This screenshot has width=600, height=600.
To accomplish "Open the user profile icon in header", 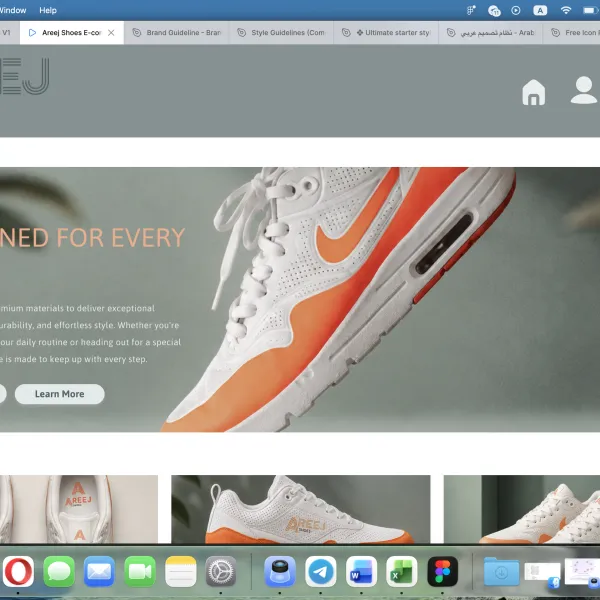I will click(584, 90).
